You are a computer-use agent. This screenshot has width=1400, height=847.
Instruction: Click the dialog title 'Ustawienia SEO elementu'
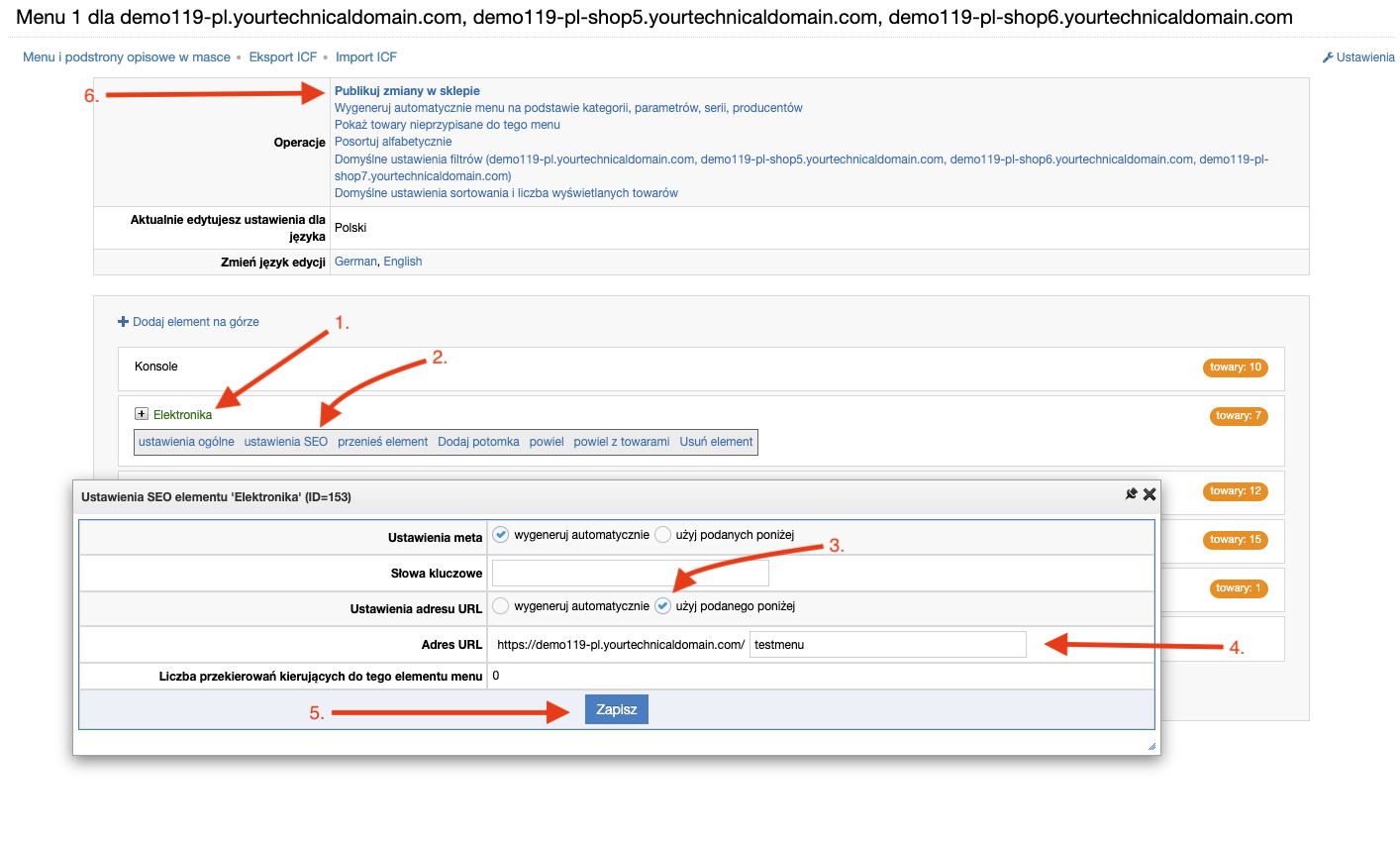pyautogui.click(x=216, y=497)
